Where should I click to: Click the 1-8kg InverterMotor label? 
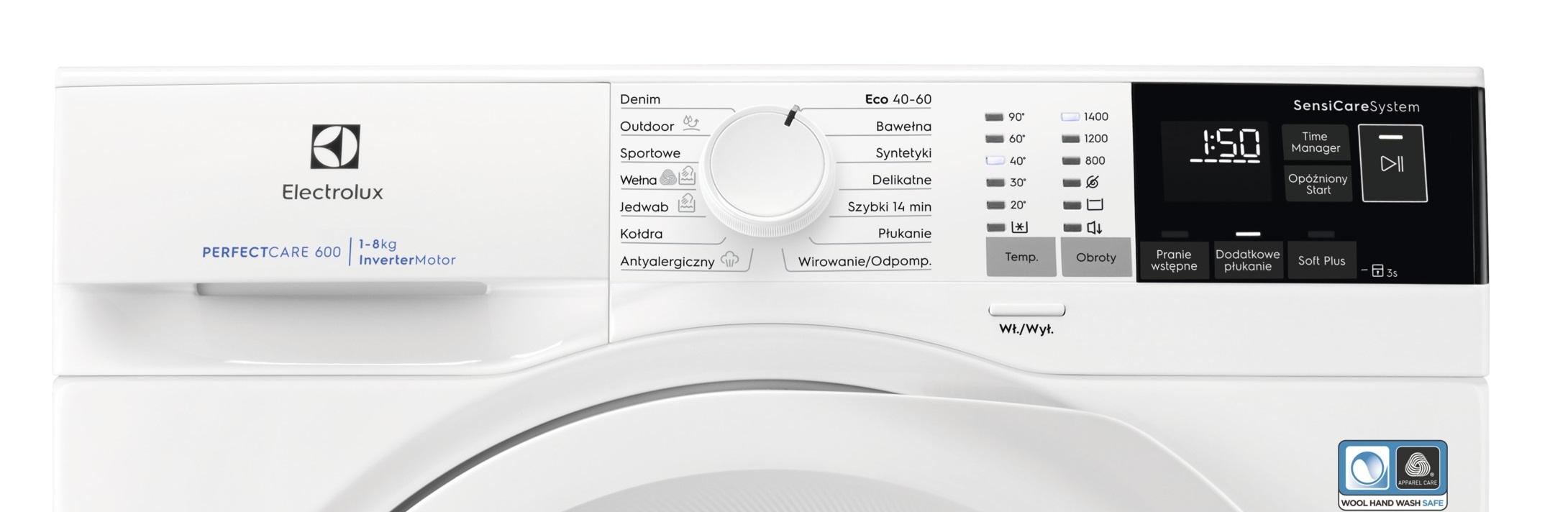(407, 252)
